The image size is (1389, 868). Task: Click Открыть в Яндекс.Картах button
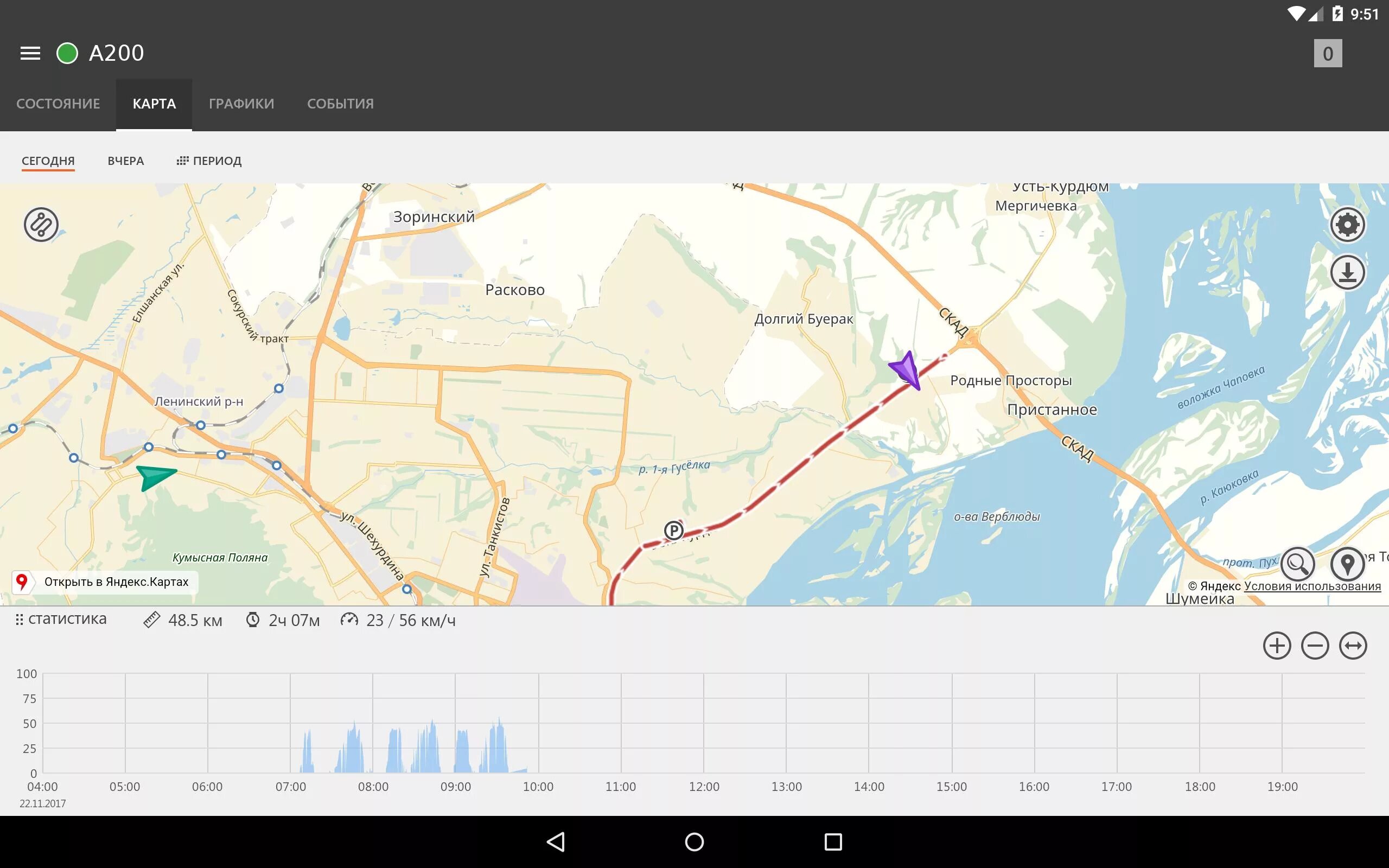105,582
